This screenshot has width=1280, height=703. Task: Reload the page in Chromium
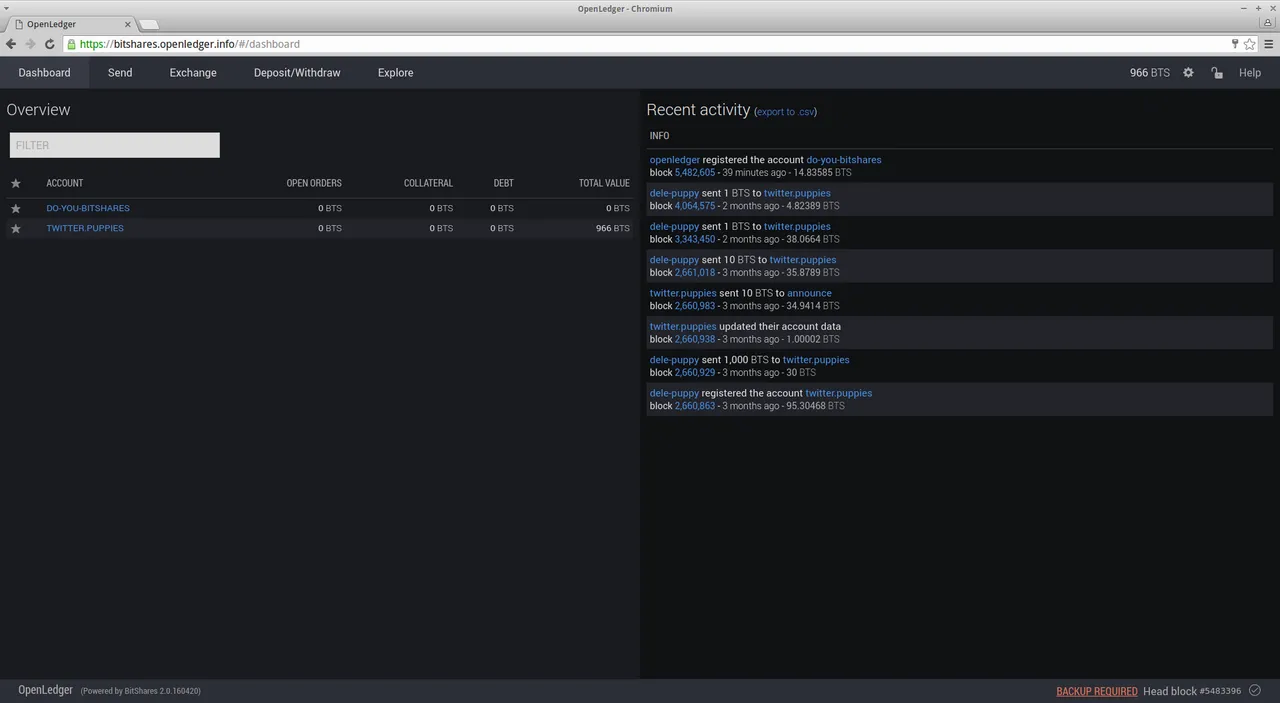coord(49,44)
